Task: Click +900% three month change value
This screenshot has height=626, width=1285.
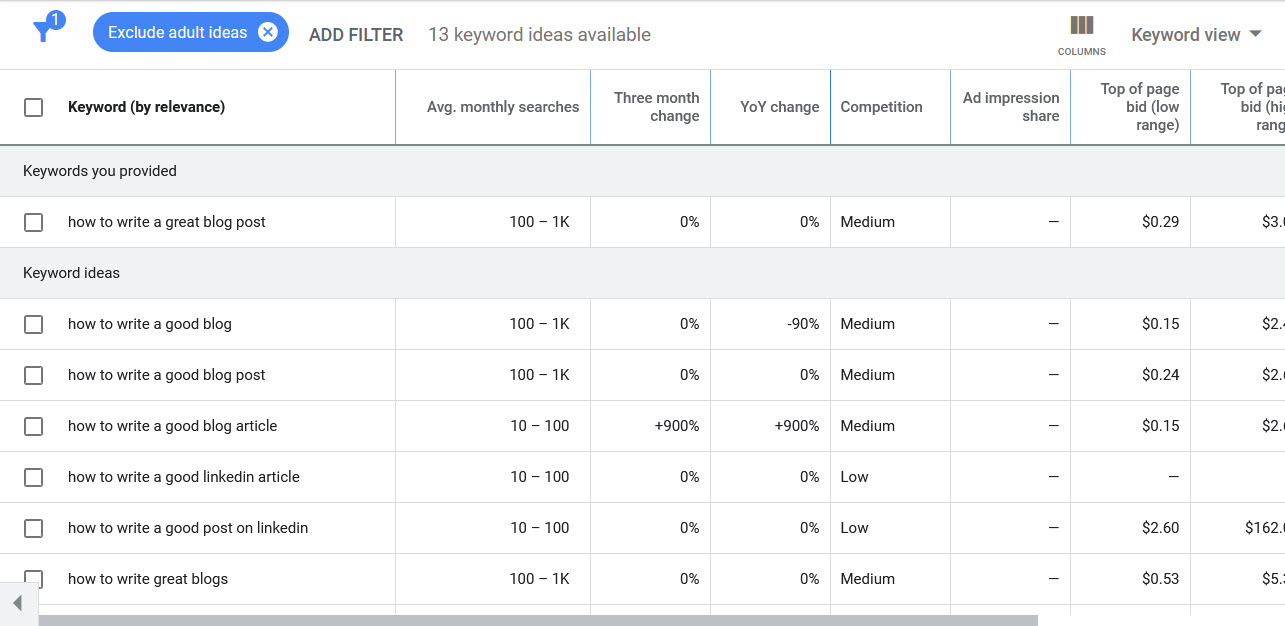Action: [x=677, y=426]
